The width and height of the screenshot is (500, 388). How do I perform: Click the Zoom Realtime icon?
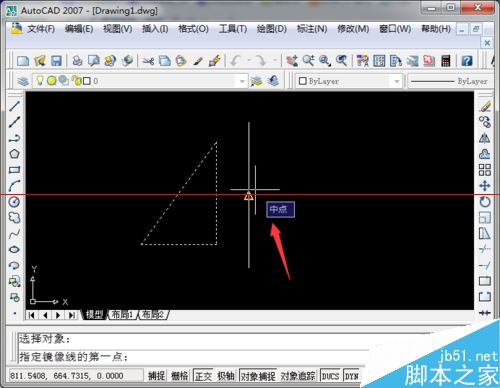pyautogui.click(x=308, y=61)
